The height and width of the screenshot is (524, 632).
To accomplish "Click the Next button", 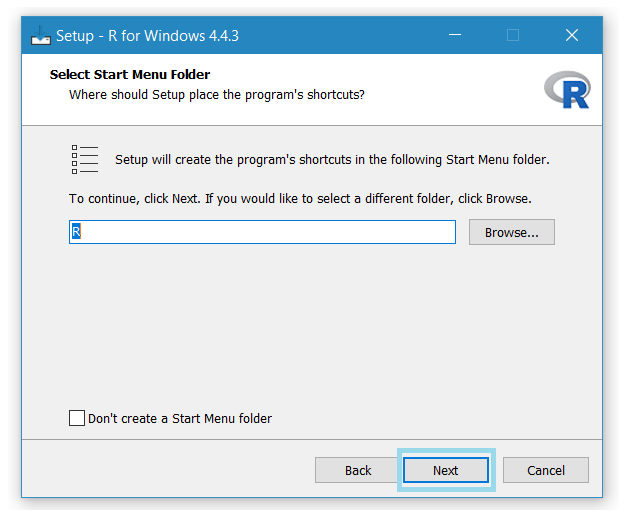I will click(x=446, y=470).
